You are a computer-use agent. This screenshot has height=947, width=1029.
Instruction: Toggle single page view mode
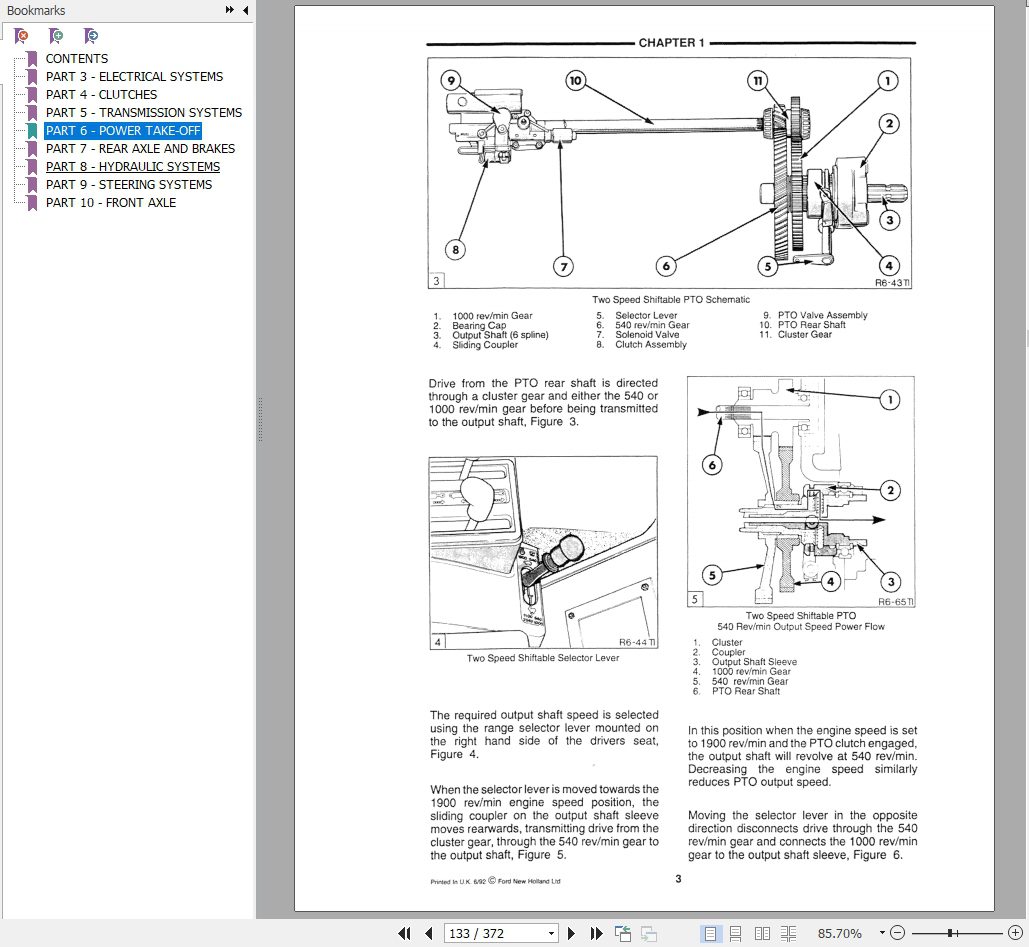tap(711, 933)
